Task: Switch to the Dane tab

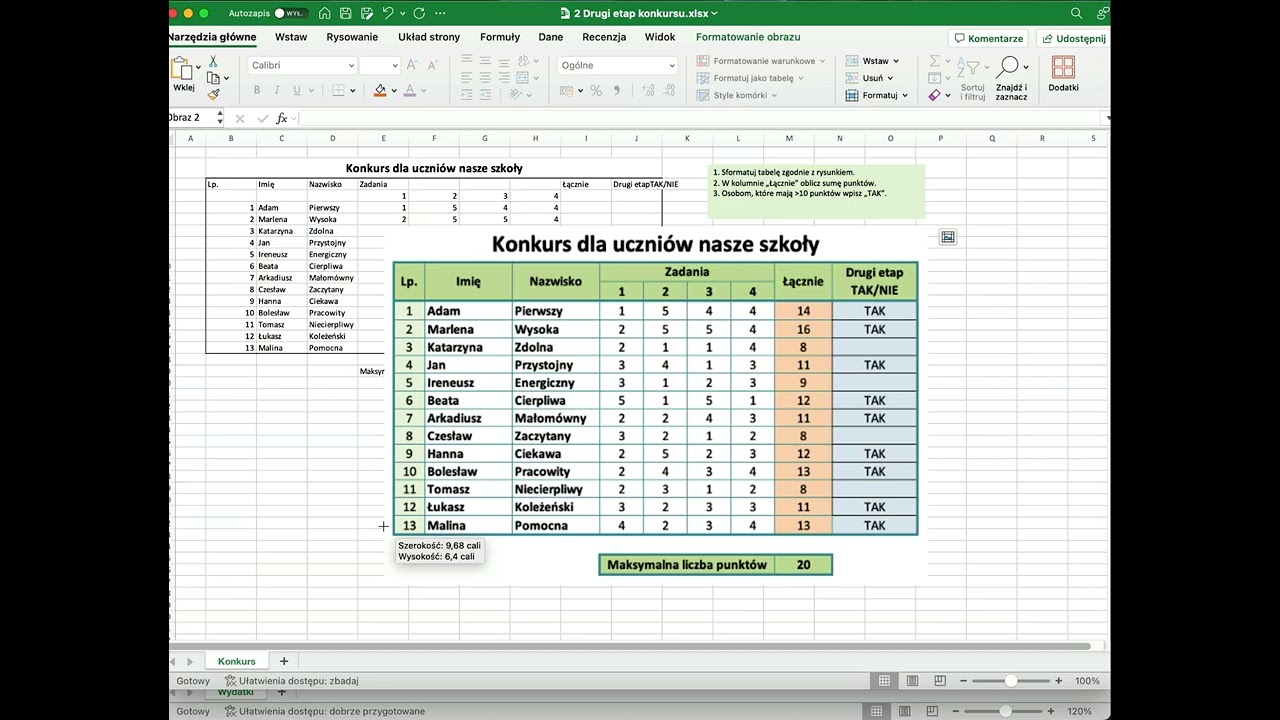Action: 551,37
